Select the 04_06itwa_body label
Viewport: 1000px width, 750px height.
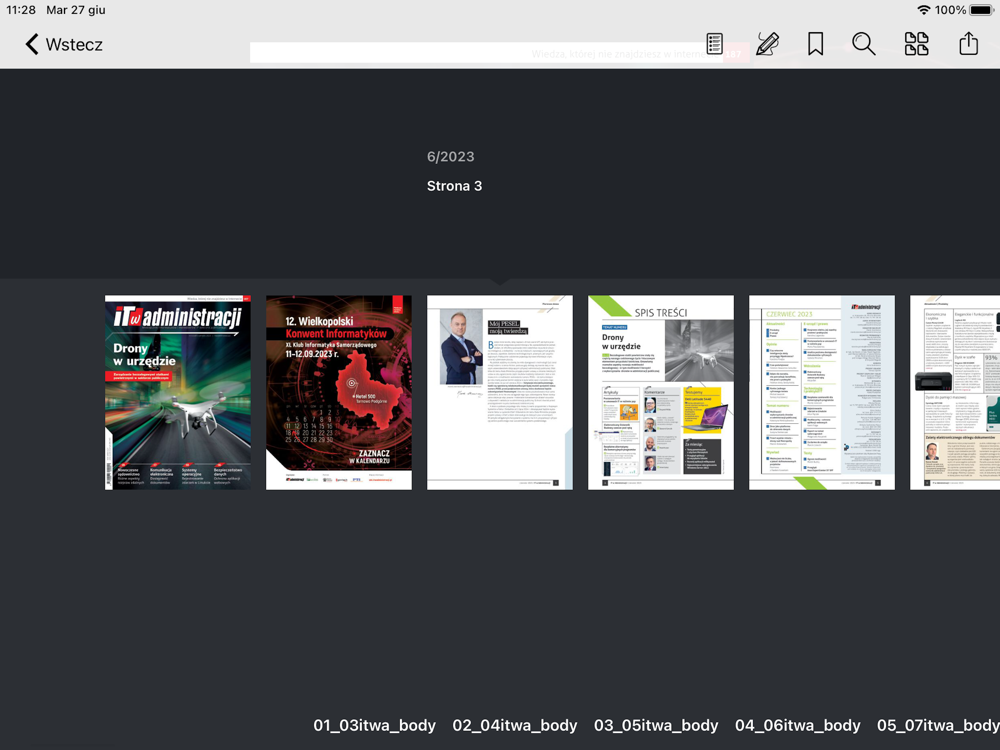point(798,725)
